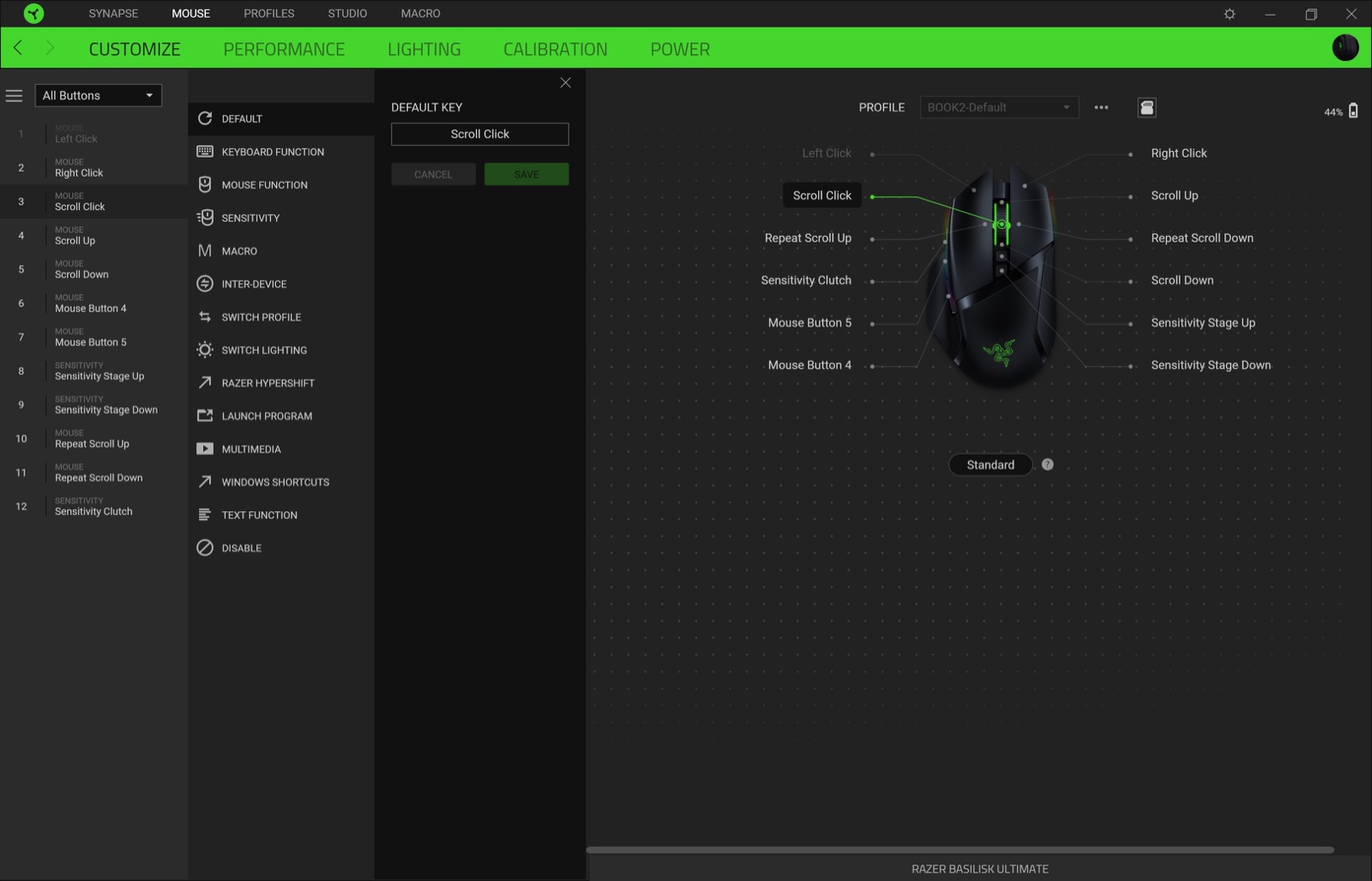
Task: Close the Default Key panel
Action: coord(565,82)
